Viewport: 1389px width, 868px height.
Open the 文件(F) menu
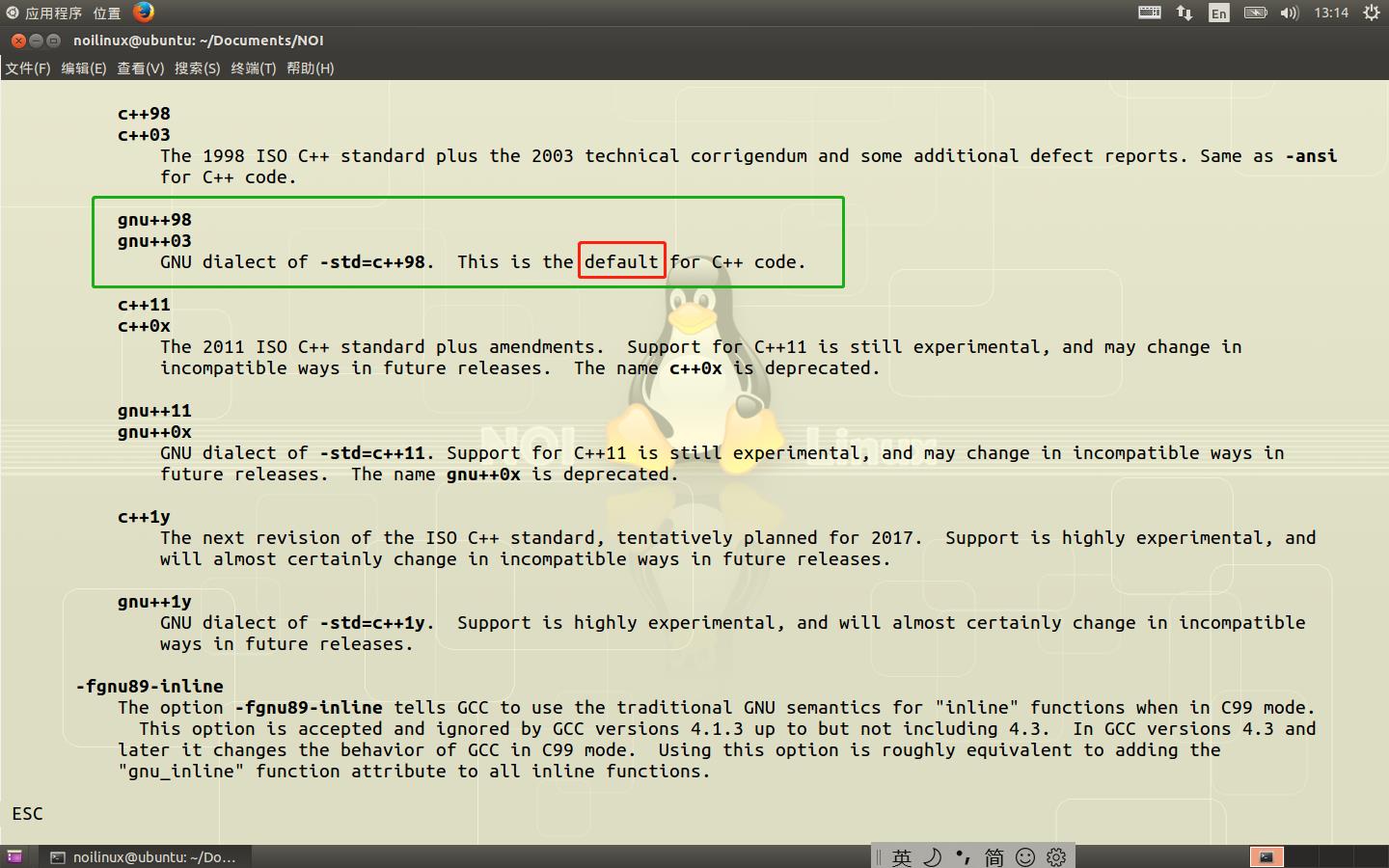coord(28,68)
